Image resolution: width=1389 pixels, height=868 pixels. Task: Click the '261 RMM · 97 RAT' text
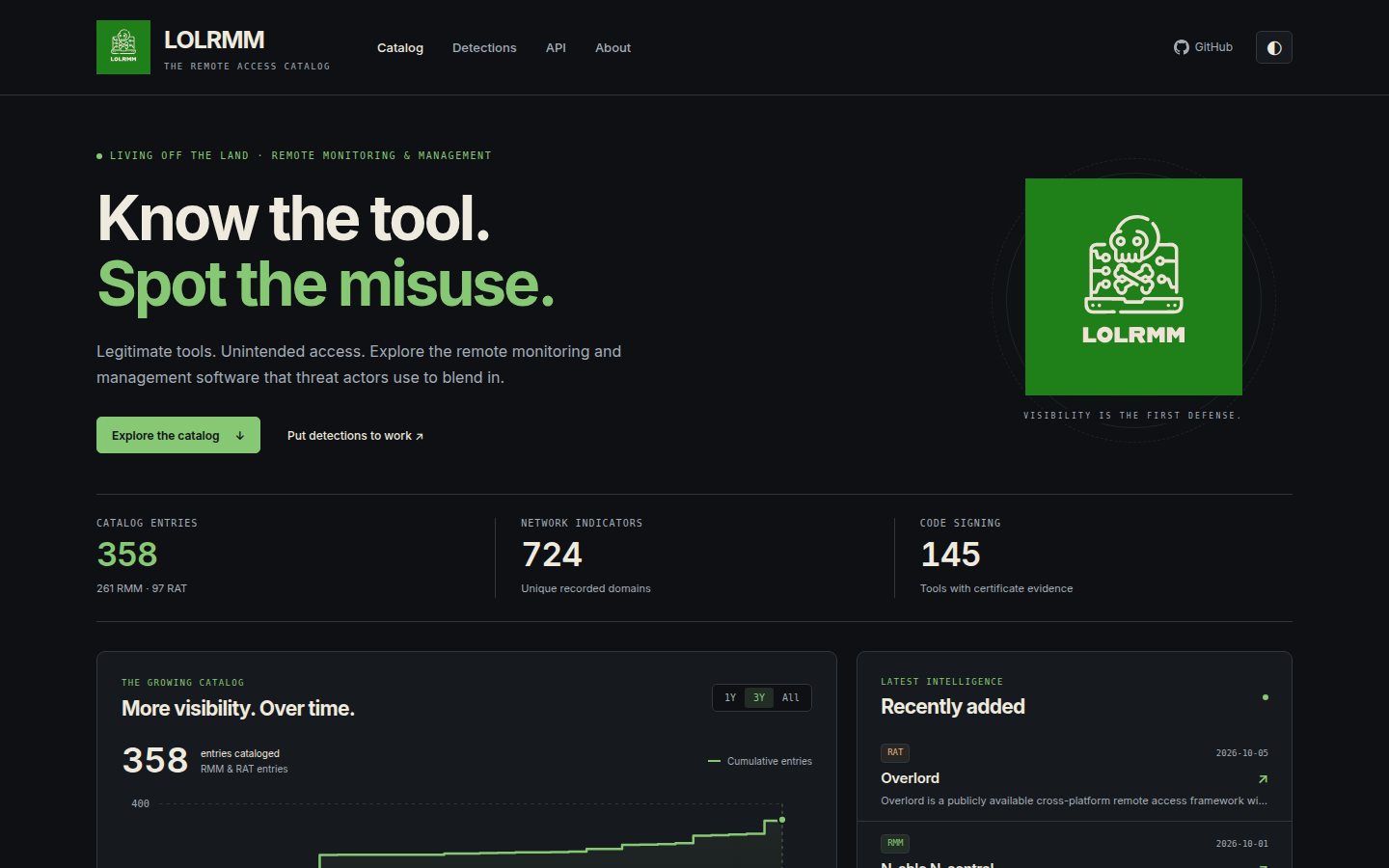coord(142,588)
